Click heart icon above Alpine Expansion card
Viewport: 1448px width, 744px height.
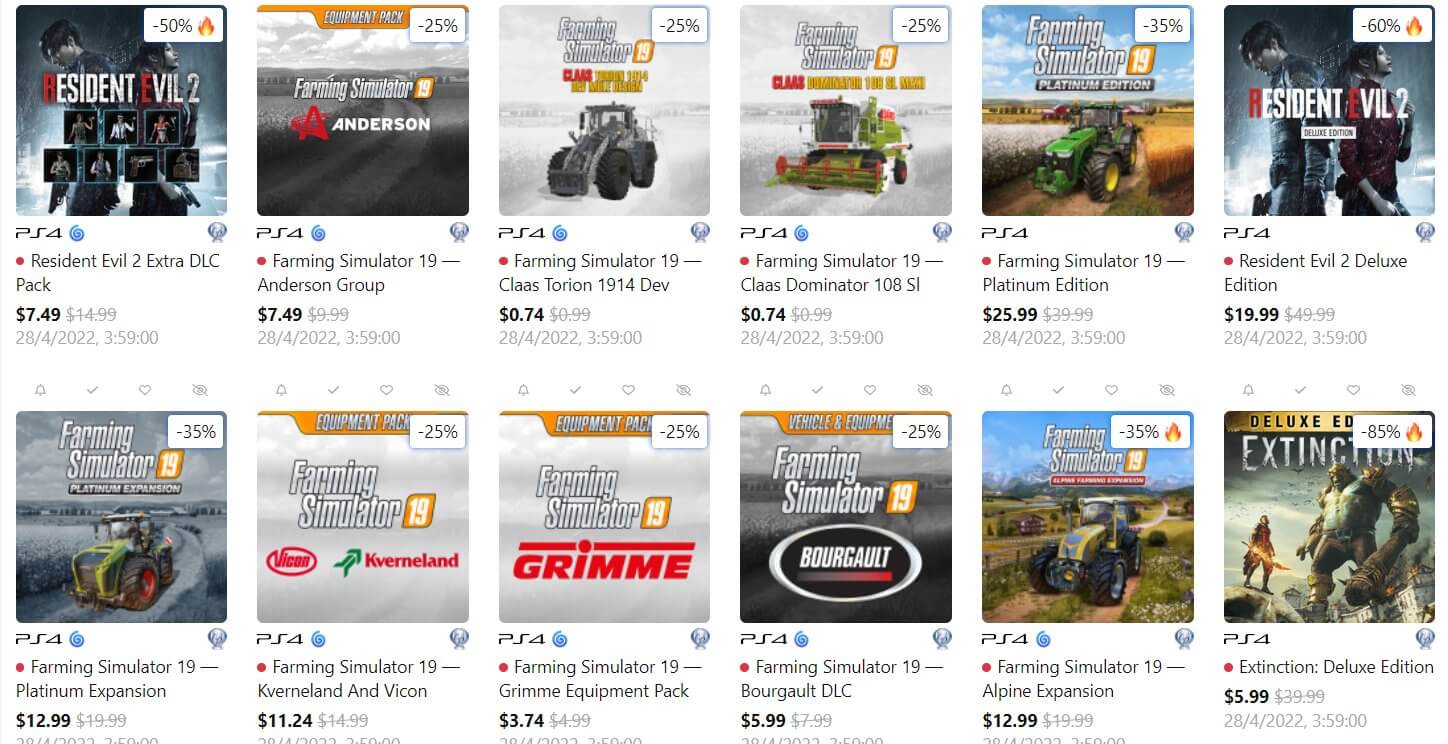pos(1111,389)
